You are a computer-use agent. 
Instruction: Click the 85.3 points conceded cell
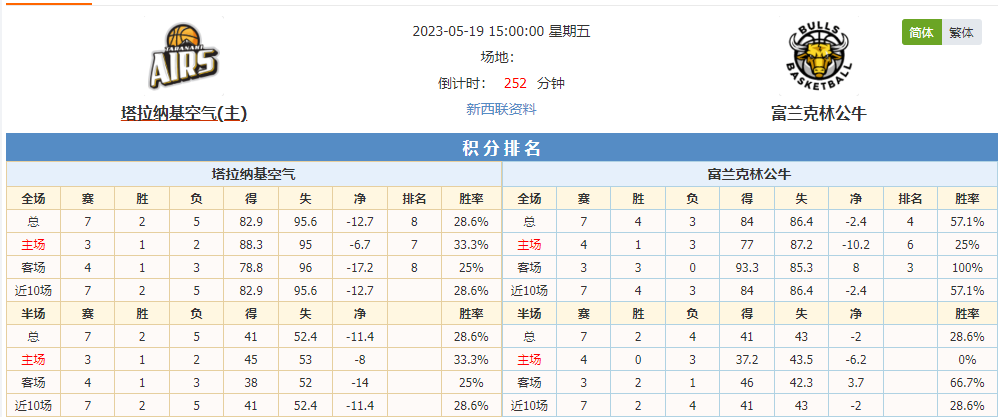(x=801, y=268)
